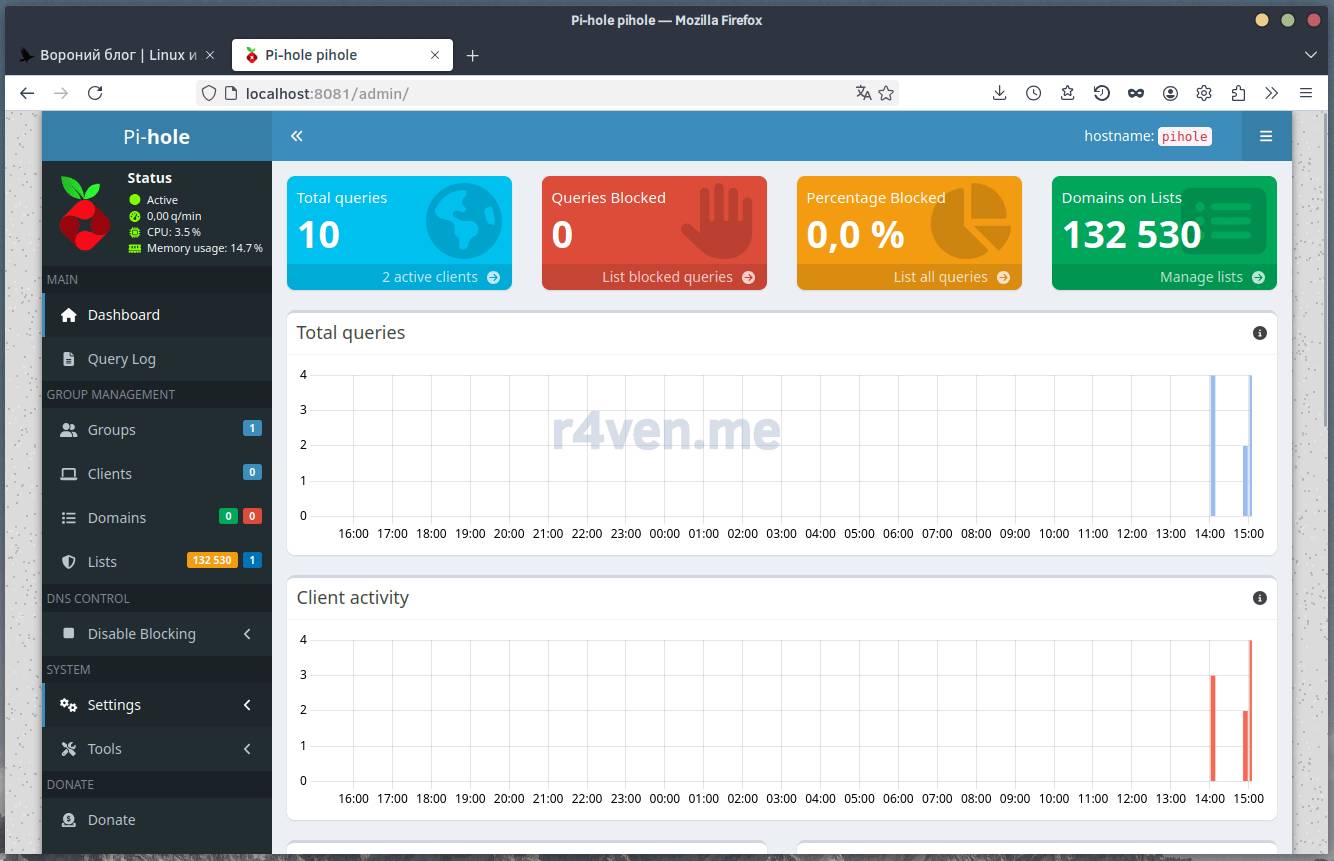This screenshot has width=1334, height=861.
Task: Switch to the Вороний блог tab
Action: click(117, 55)
